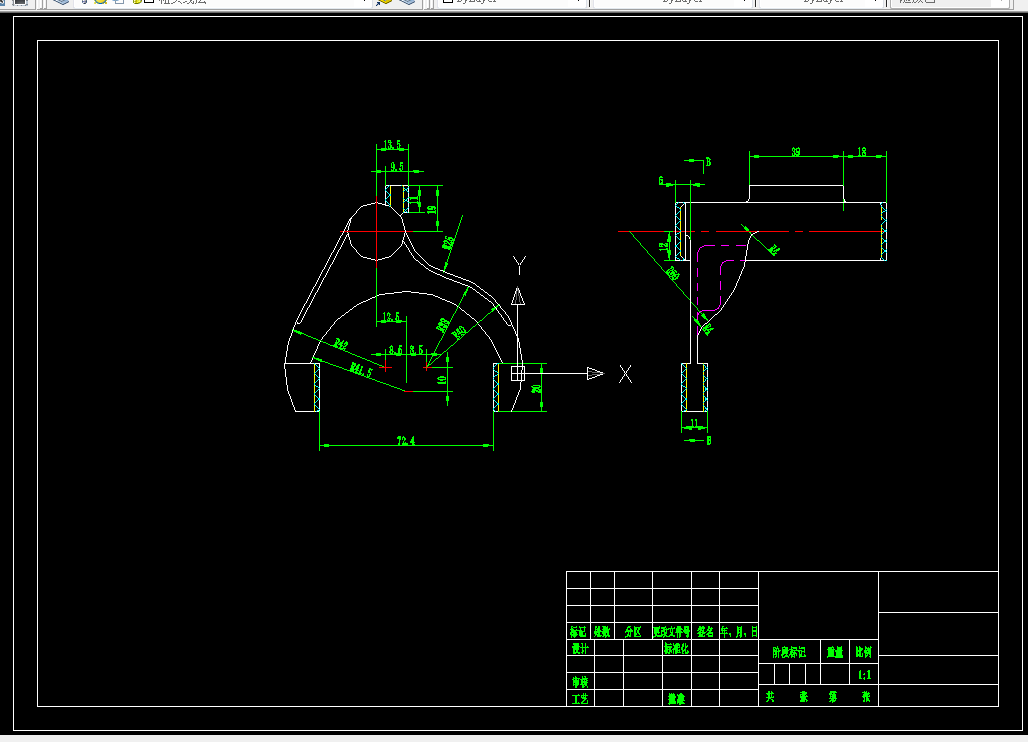Select the 12 vertical dimension in side view
The image size is (1028, 742).
tap(663, 245)
